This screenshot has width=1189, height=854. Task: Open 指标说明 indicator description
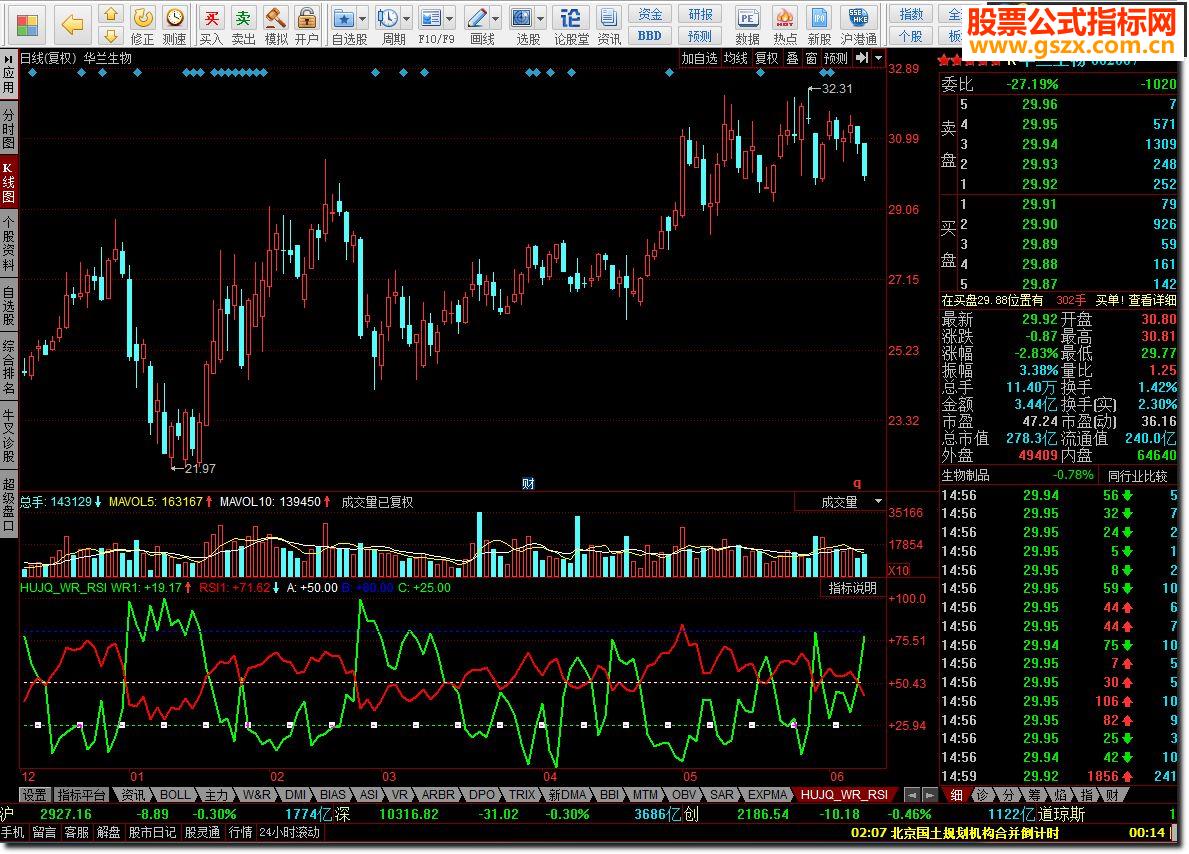coord(852,588)
